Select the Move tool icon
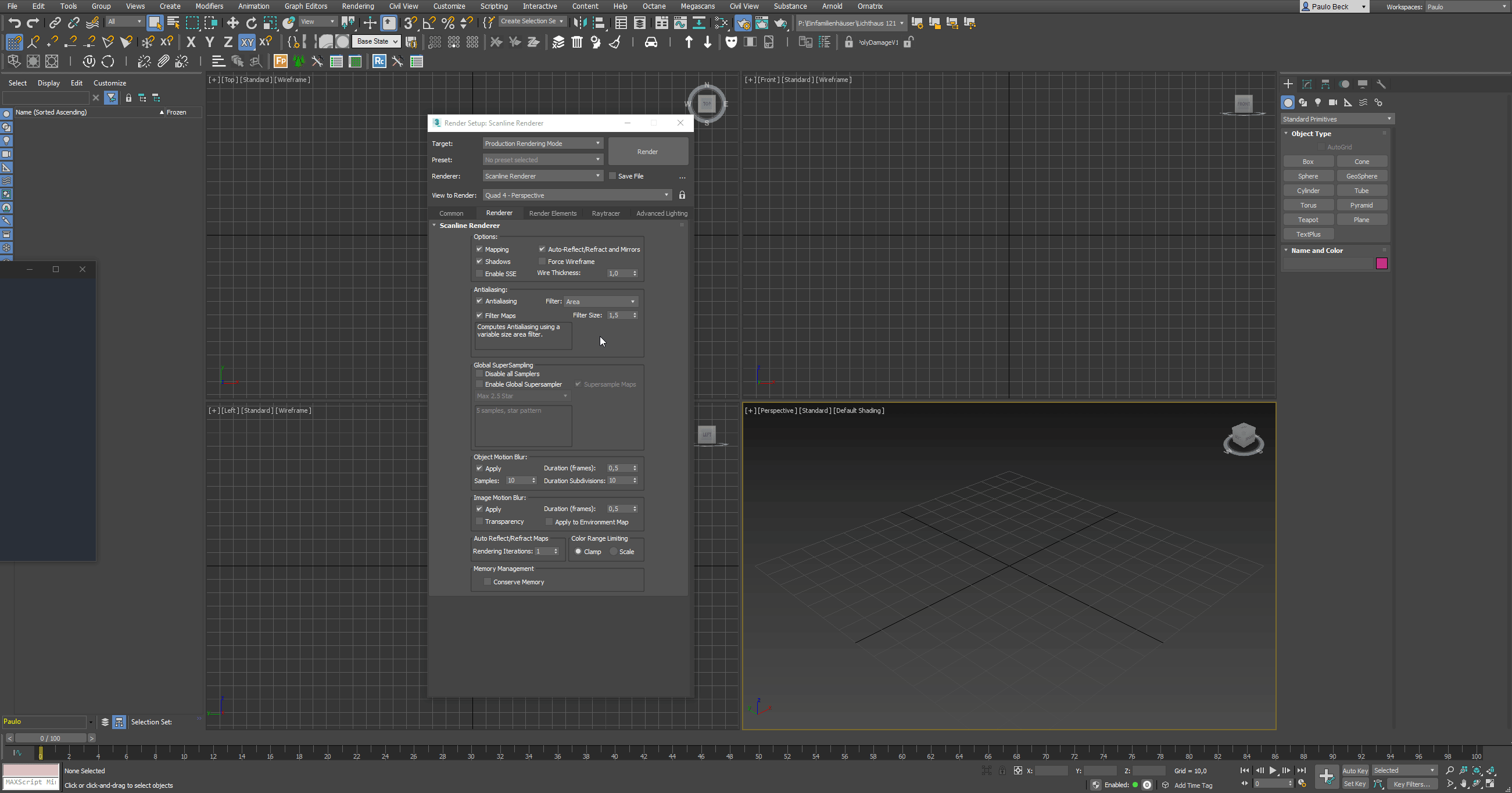This screenshot has height=793, width=1512. (x=233, y=23)
